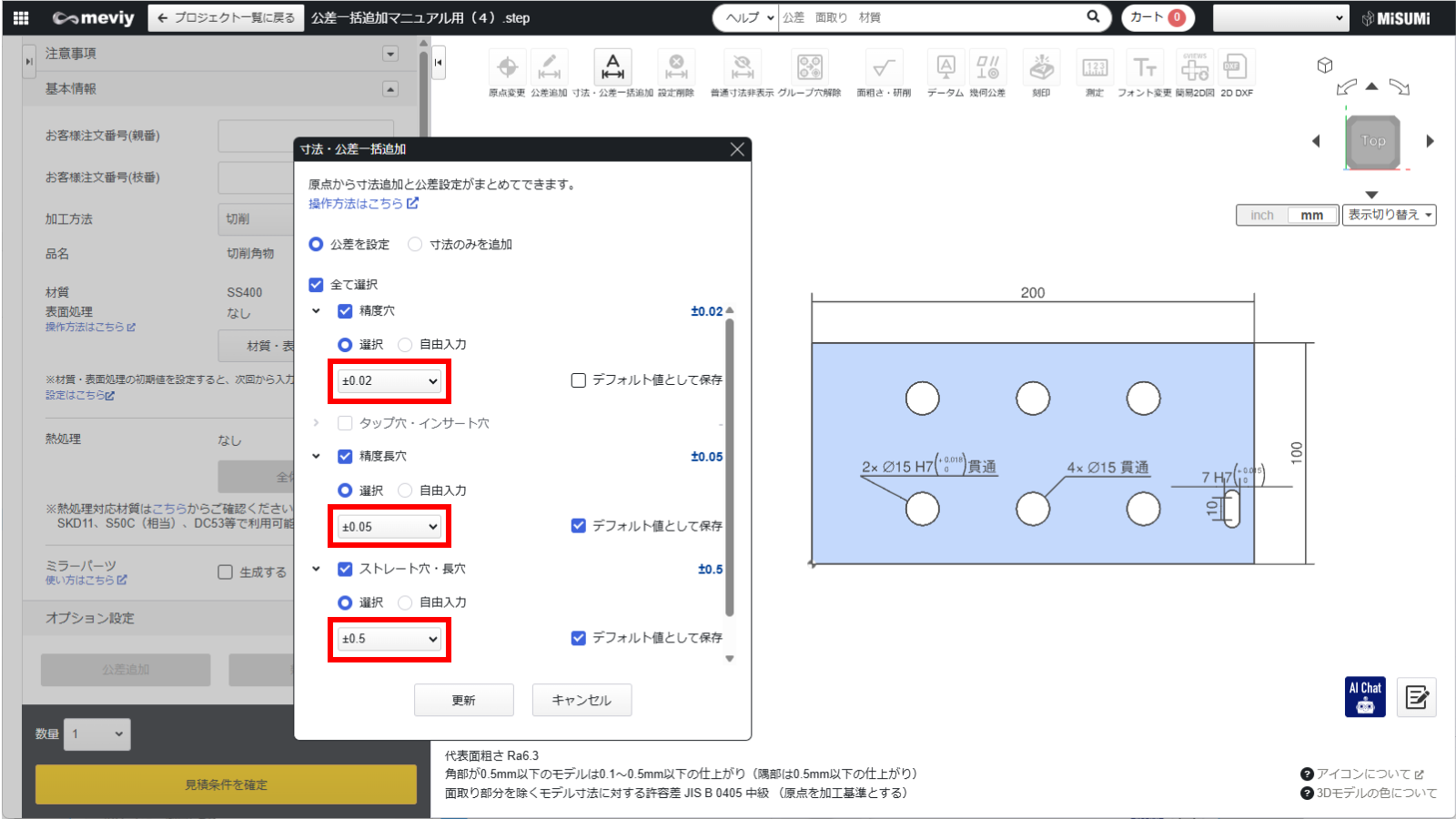Open the ±0.02 tolerance dropdown
1456x819 pixels.
pos(389,381)
